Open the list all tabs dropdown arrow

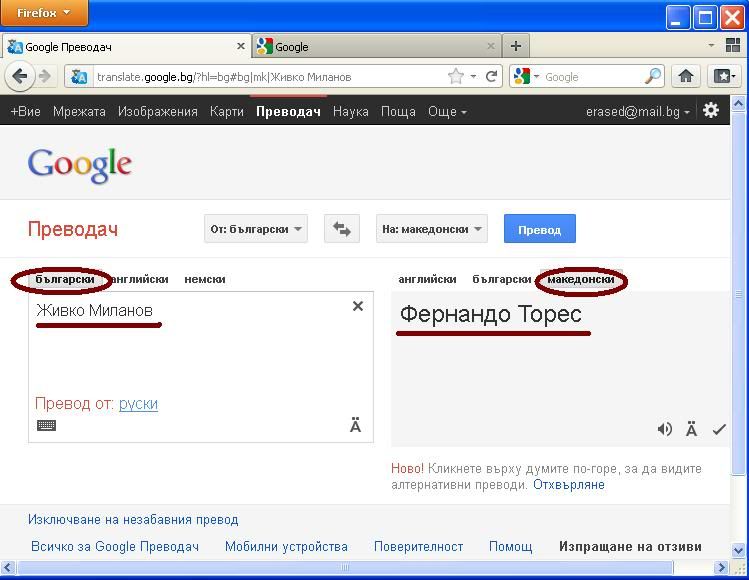coord(711,45)
